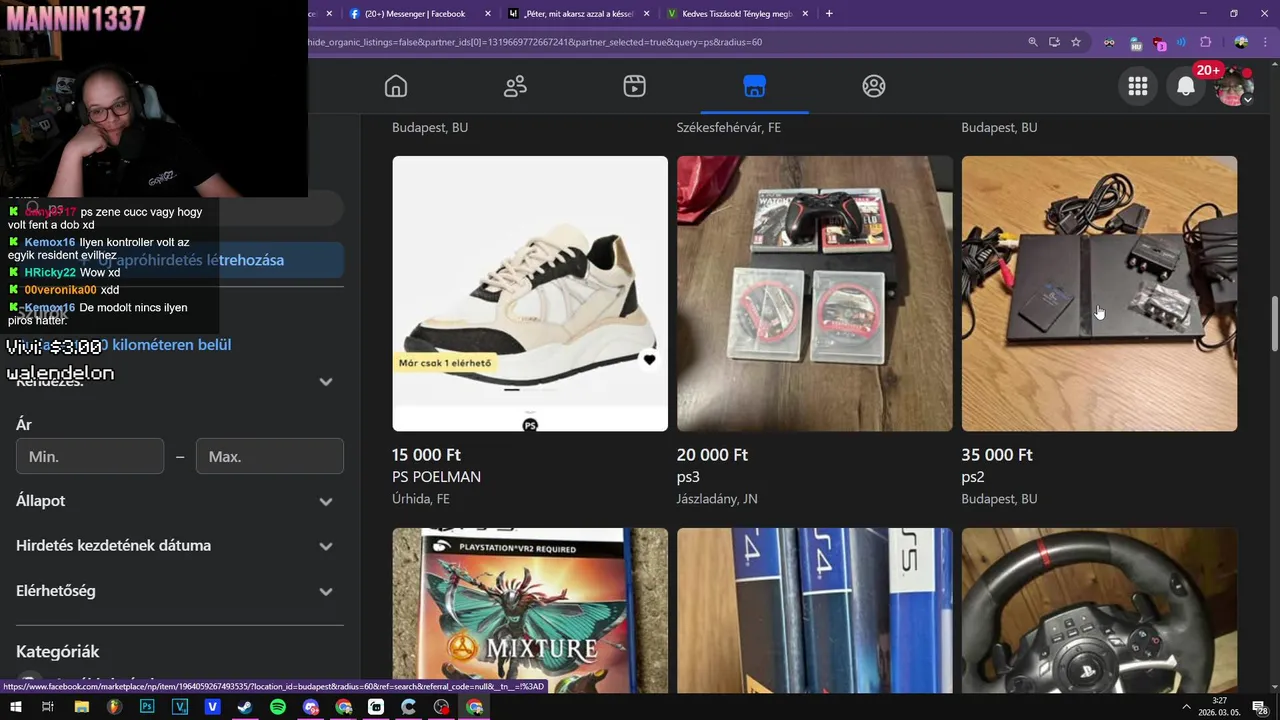The image size is (1280, 720).
Task: Click the "15 000 Ft" price
Action: coord(426,454)
